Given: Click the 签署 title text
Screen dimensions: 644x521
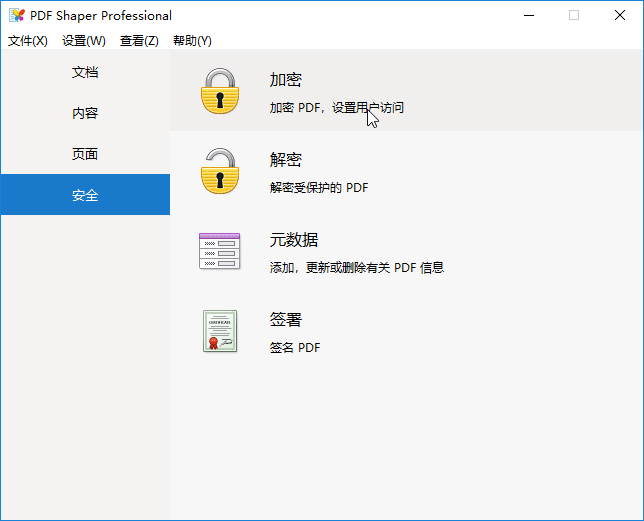Looking at the screenshot, I should click(x=286, y=319).
